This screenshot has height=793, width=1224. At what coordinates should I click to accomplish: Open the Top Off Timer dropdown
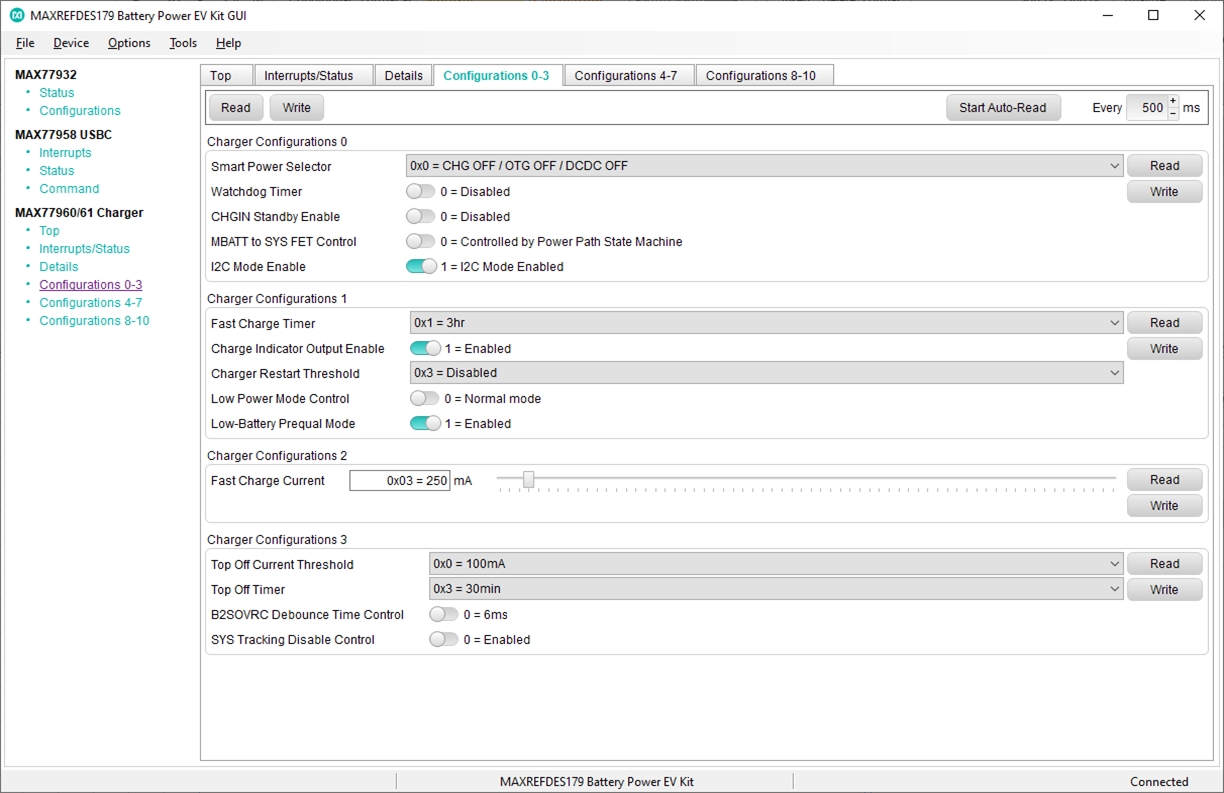776,589
